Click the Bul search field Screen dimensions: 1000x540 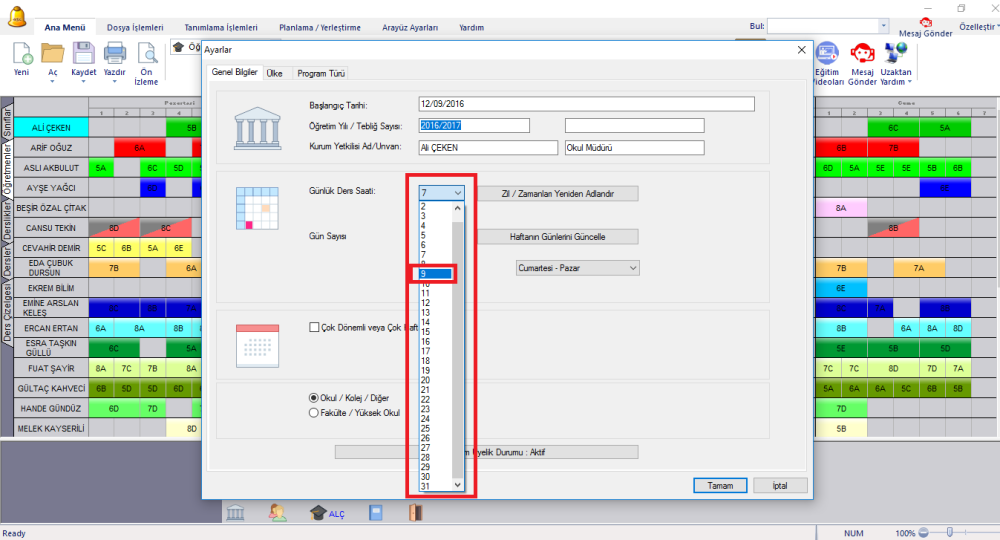pyautogui.click(x=823, y=26)
